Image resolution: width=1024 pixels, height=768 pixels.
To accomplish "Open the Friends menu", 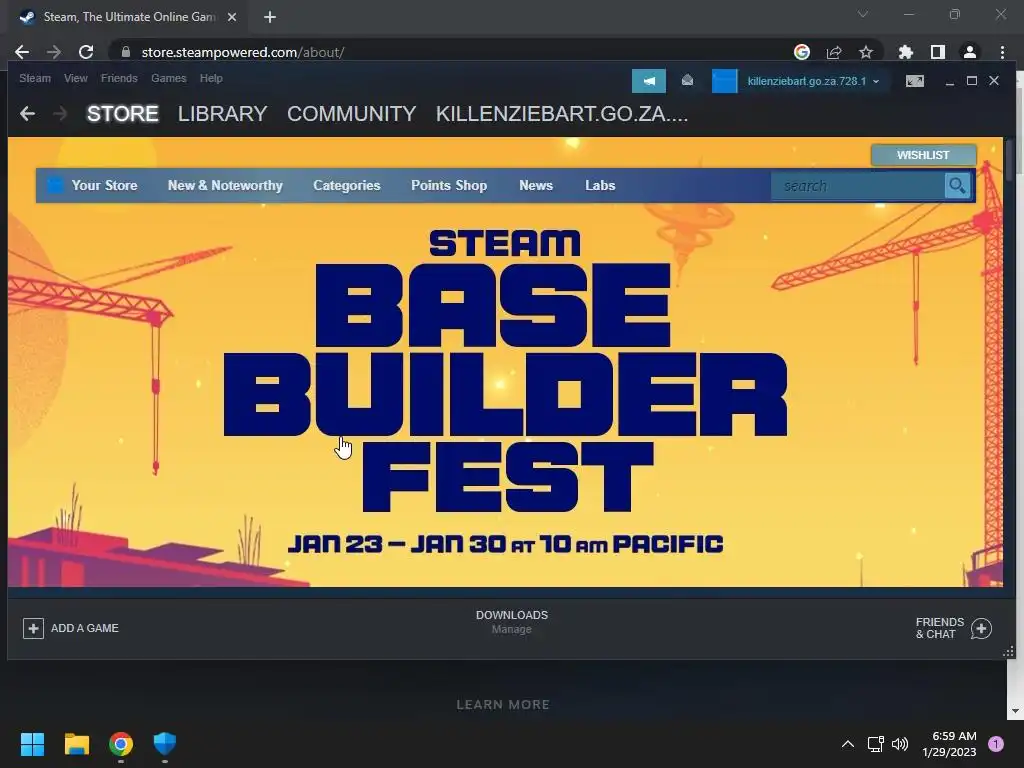I will [119, 78].
